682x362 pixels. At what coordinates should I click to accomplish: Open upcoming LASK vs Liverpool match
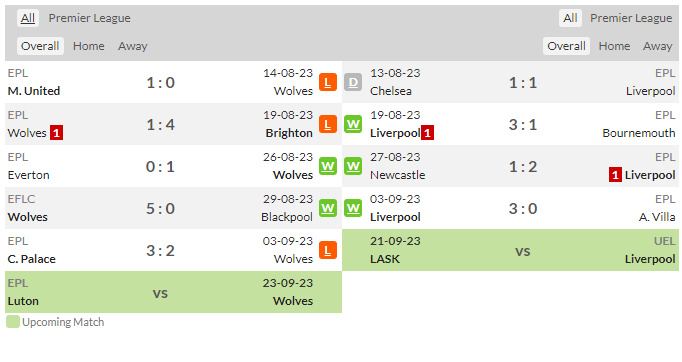[x=510, y=250]
